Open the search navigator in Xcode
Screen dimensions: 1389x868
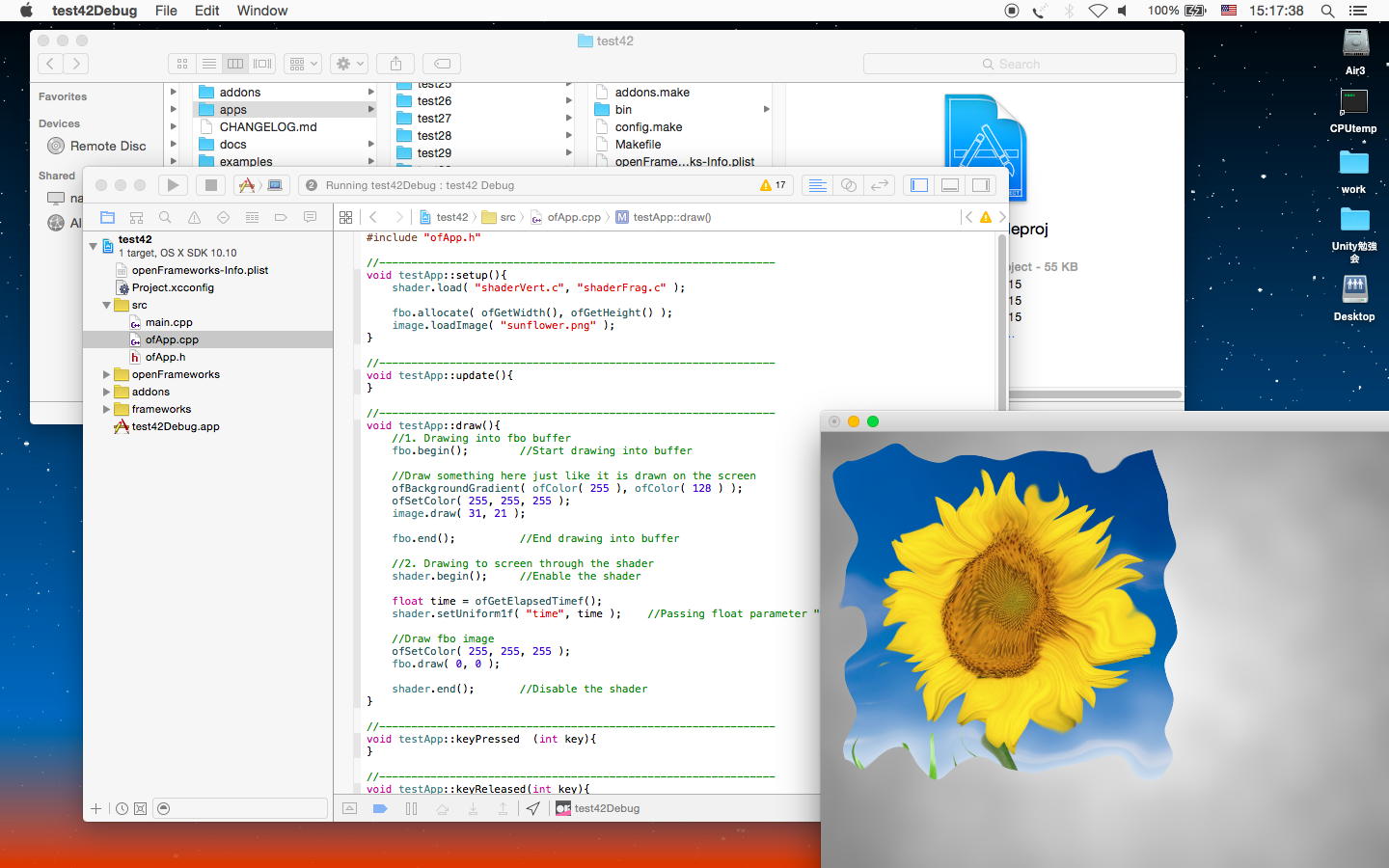point(165,217)
